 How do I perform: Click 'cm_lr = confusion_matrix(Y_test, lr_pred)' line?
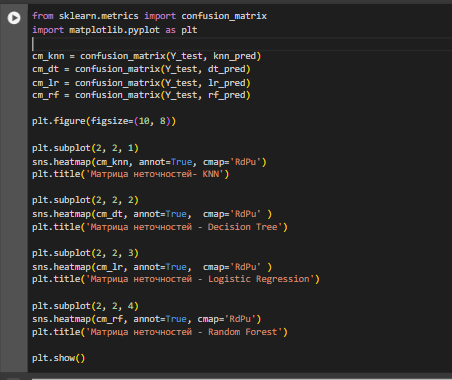pos(141,83)
